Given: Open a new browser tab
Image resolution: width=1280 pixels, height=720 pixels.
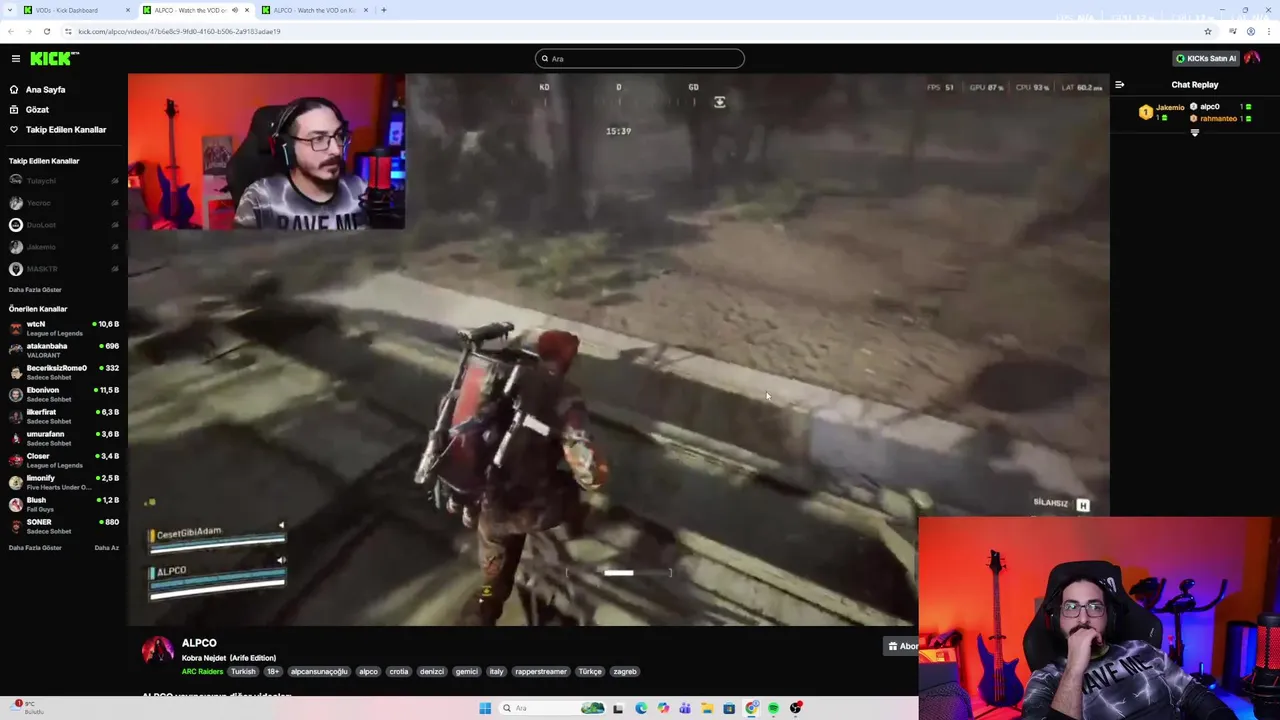Looking at the screenshot, I should (x=384, y=10).
